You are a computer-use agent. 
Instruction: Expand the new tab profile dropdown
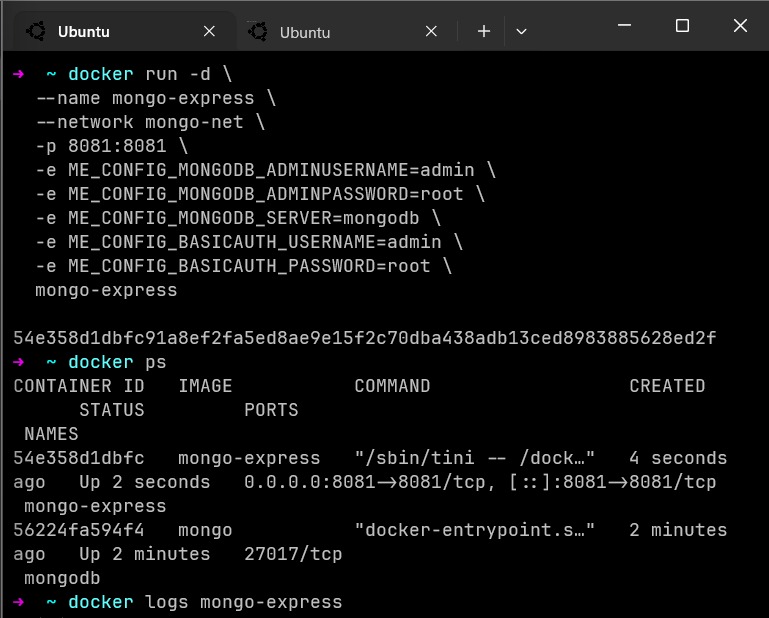point(521,31)
